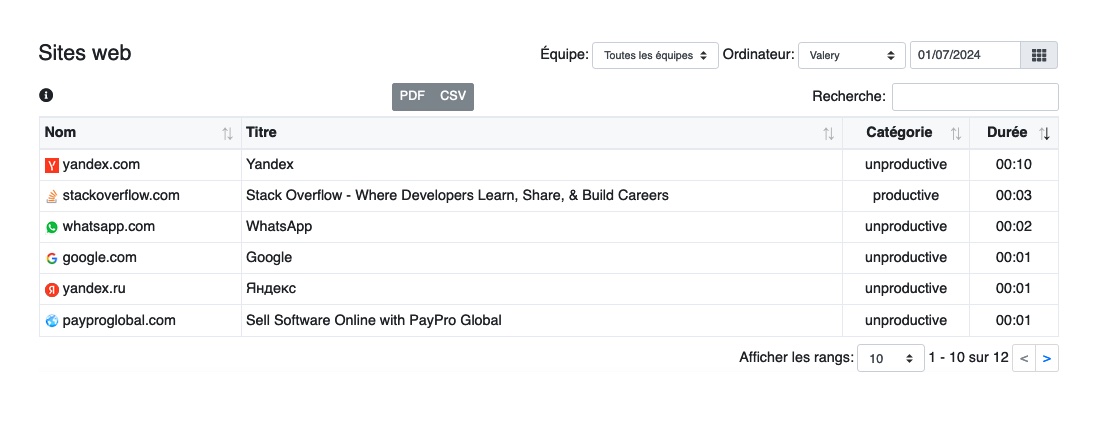Click the 00:03 duration value
This screenshot has height=440, width=1110.
[x=1014, y=195]
